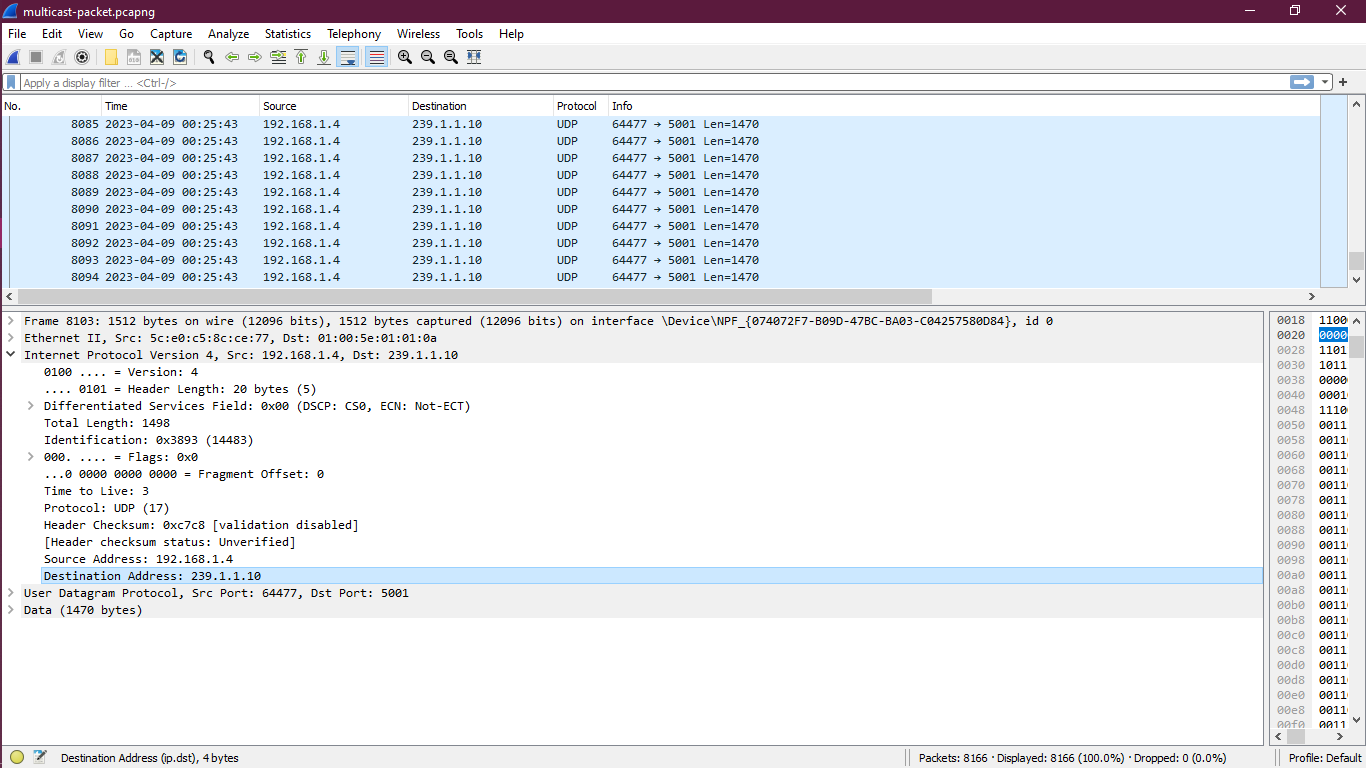The width and height of the screenshot is (1366, 768).
Task: Click the start capture shark fin icon
Action: [x=14, y=57]
